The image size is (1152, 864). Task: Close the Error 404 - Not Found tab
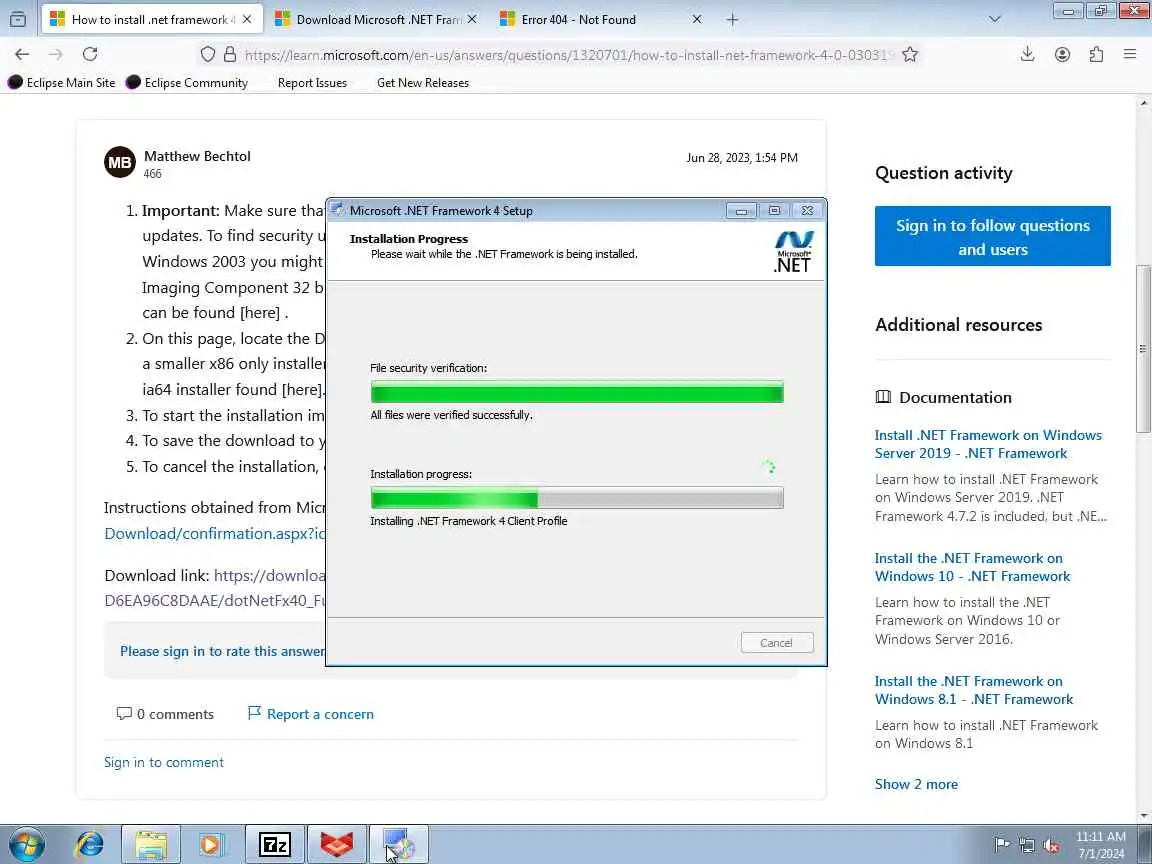[x=696, y=20]
